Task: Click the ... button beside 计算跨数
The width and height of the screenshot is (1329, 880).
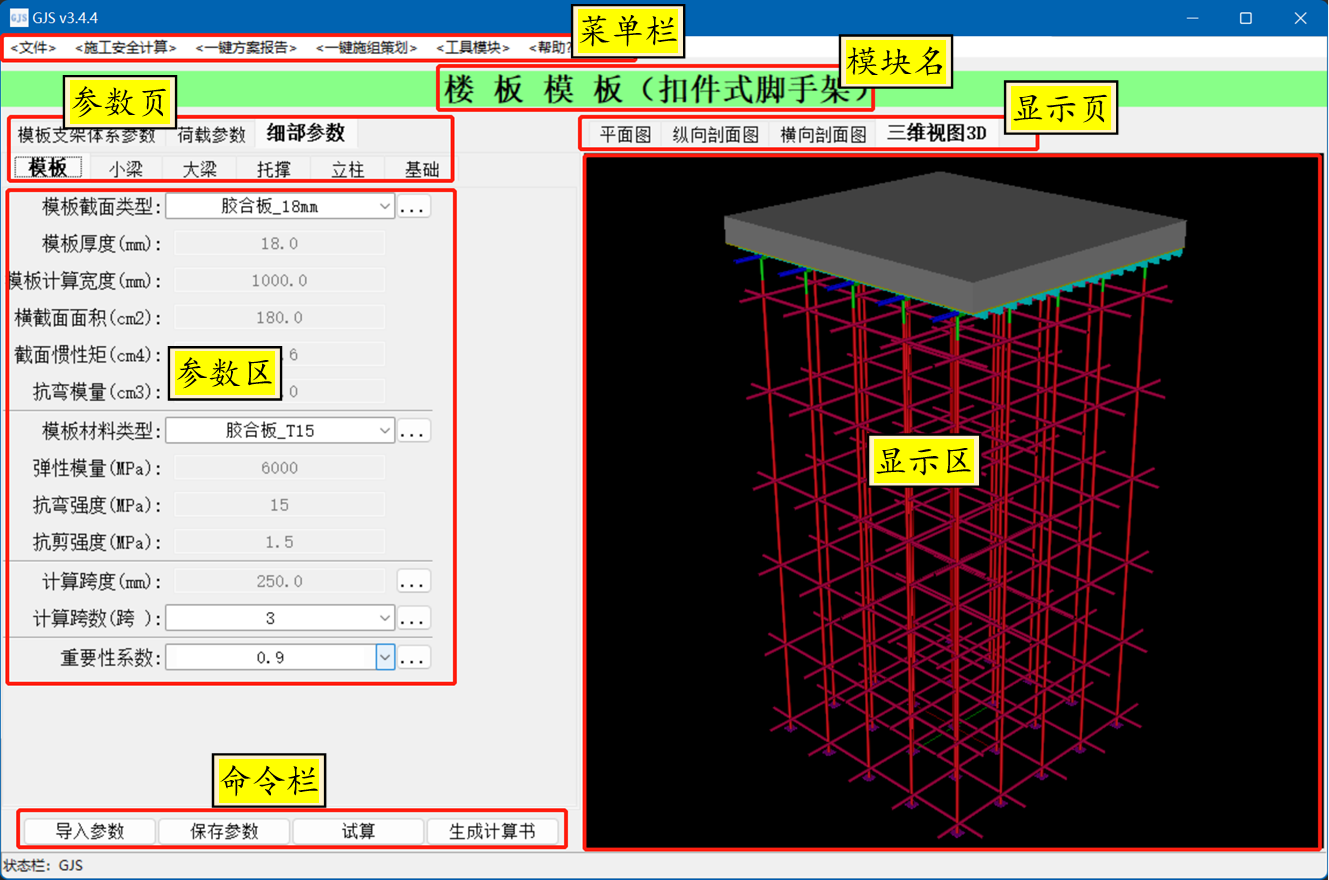Action: click(x=414, y=619)
